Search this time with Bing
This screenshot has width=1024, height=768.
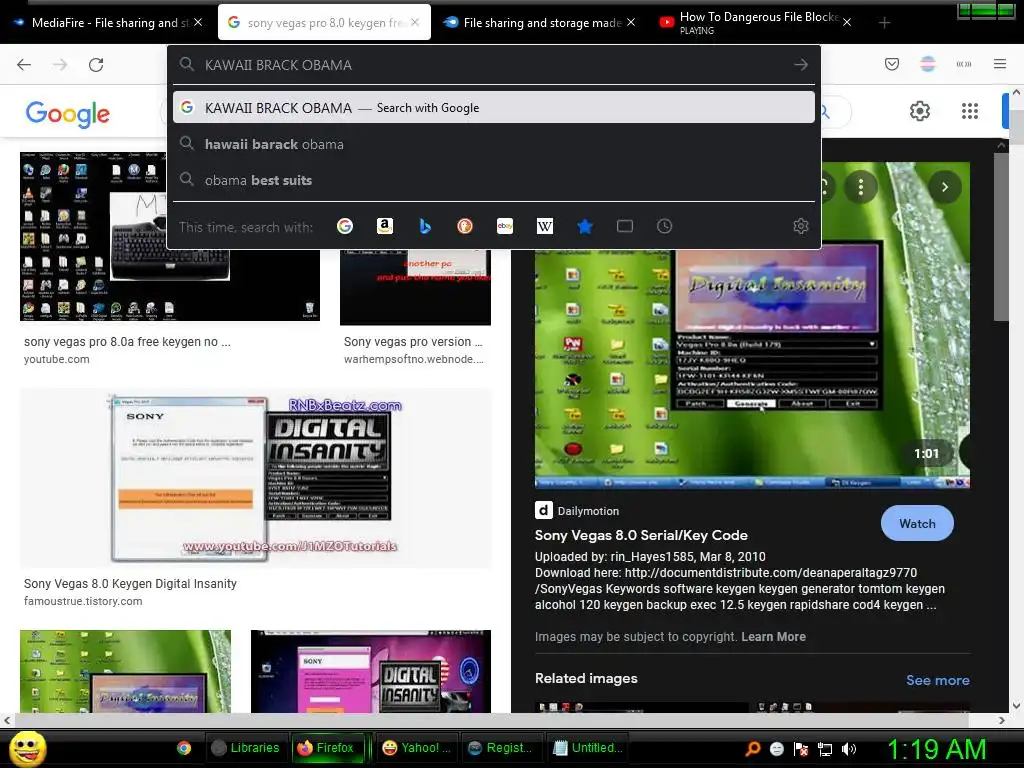click(425, 226)
